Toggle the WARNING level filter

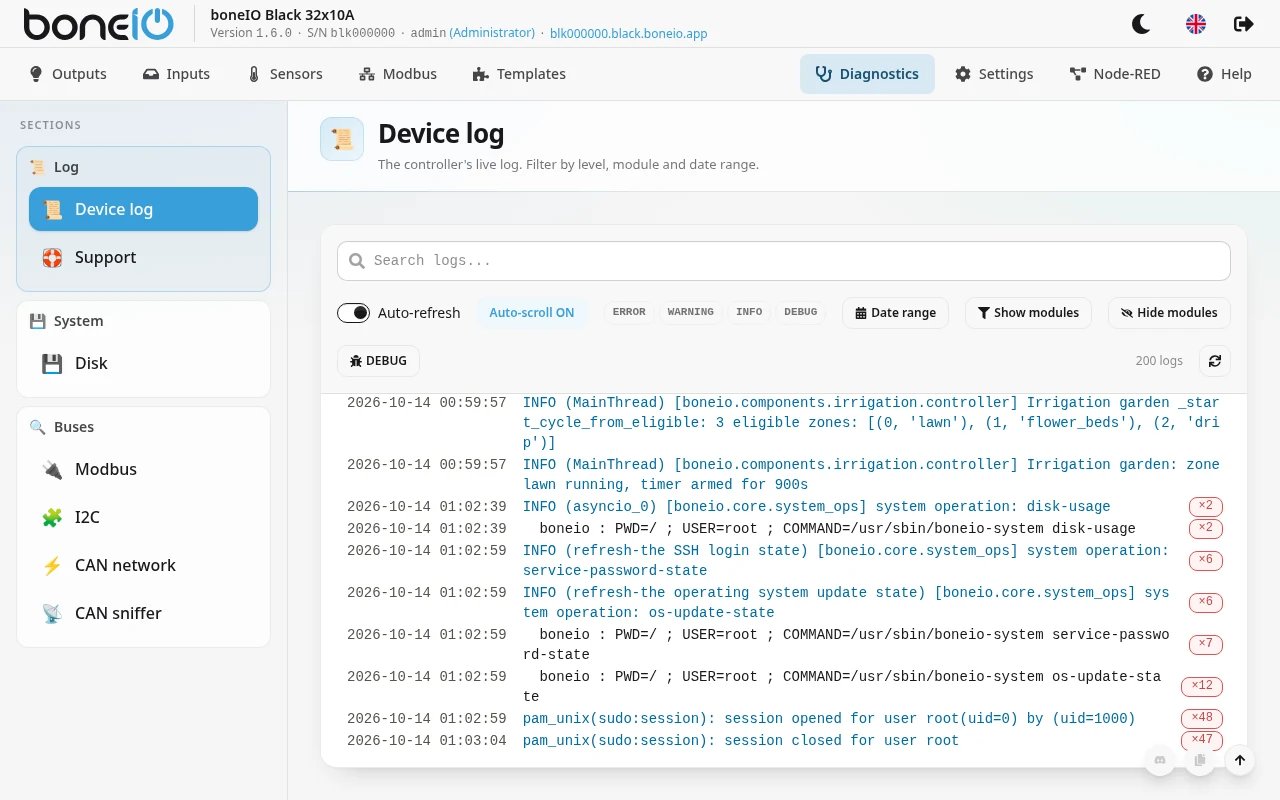click(x=691, y=312)
